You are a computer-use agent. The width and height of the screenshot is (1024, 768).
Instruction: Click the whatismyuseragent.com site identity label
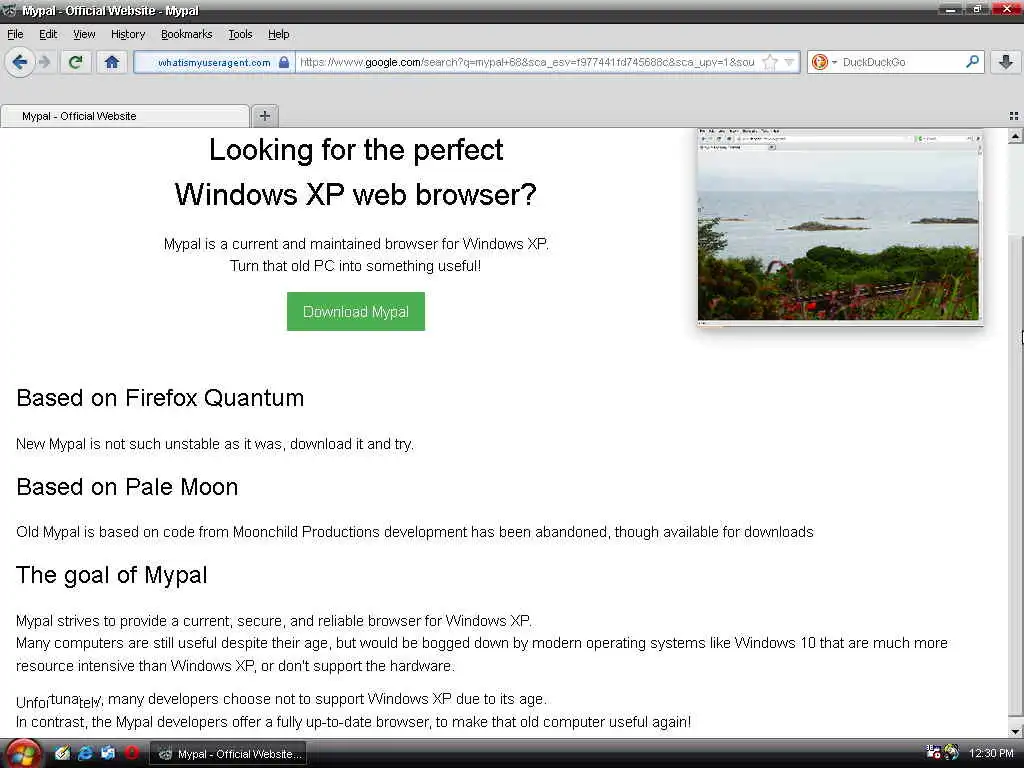coord(214,63)
